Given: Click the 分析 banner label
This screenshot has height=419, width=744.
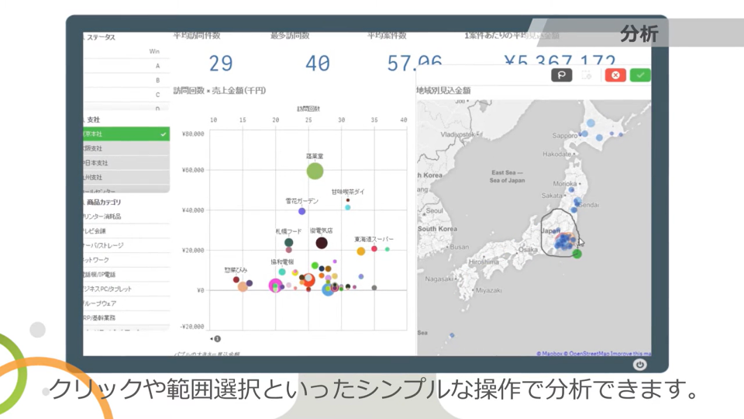Looking at the screenshot, I should point(639,34).
